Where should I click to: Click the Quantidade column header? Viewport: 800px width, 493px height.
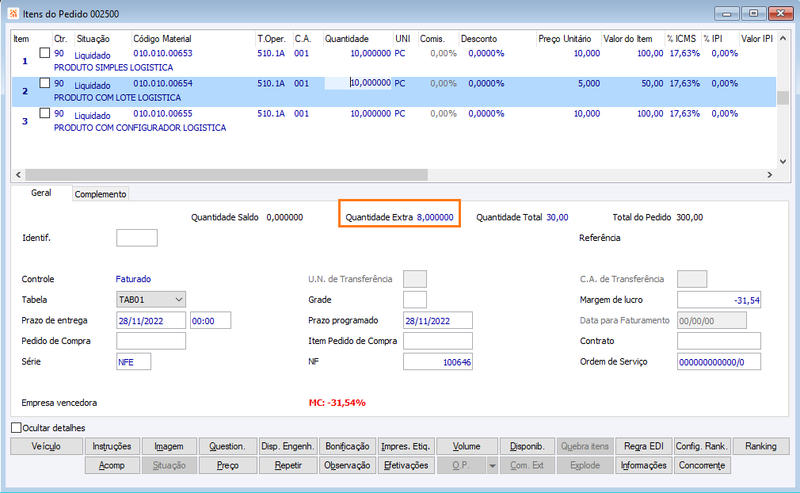pyautogui.click(x=347, y=39)
